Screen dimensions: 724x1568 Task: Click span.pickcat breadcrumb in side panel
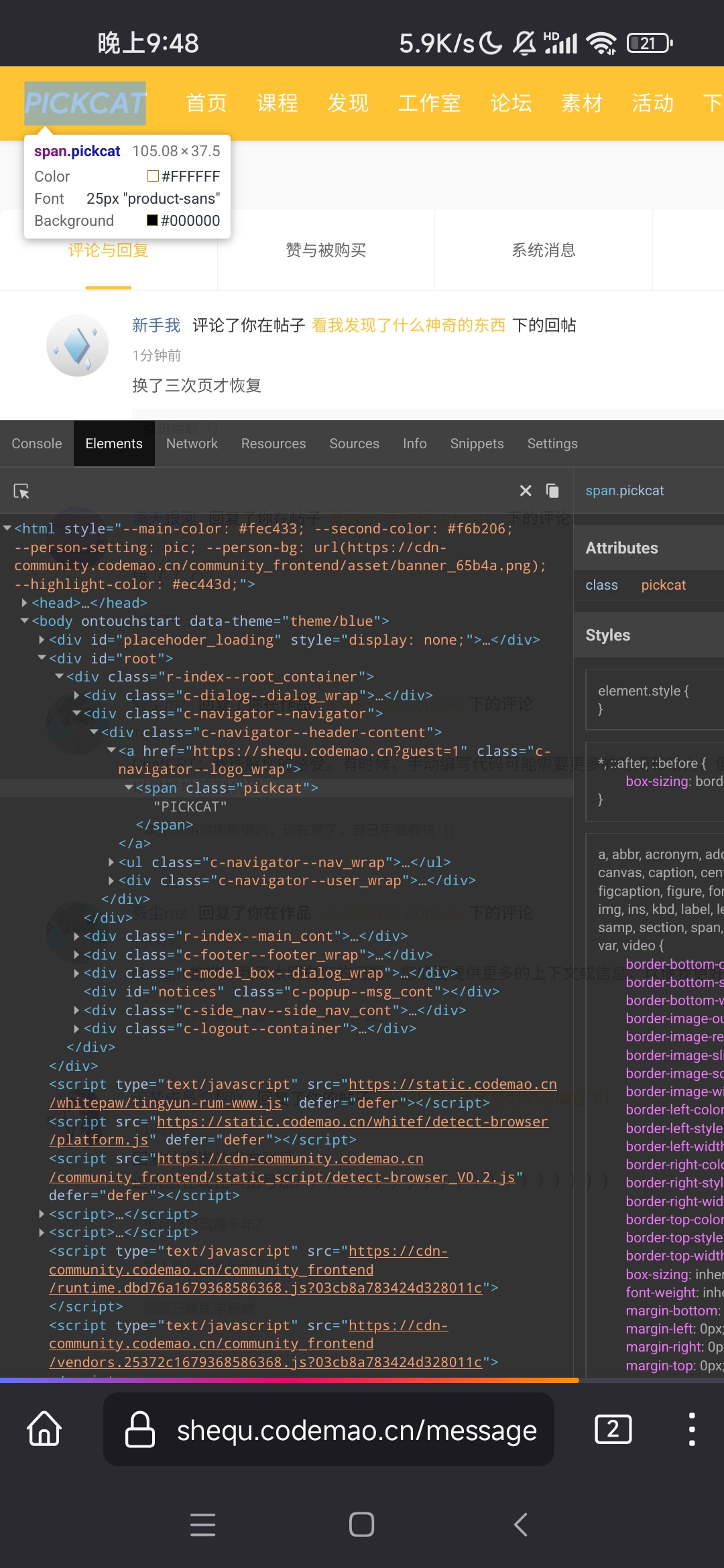click(x=625, y=491)
